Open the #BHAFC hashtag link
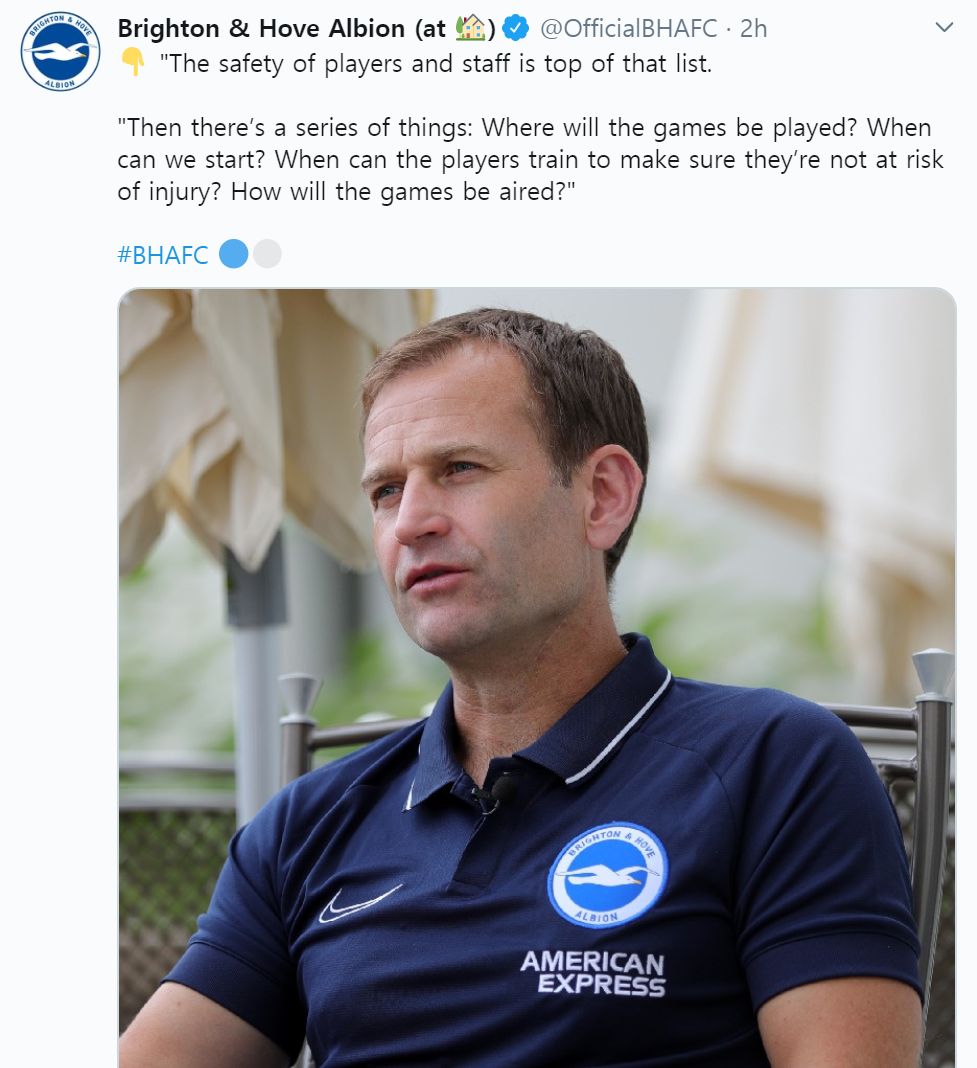The image size is (977, 1068). pos(163,255)
